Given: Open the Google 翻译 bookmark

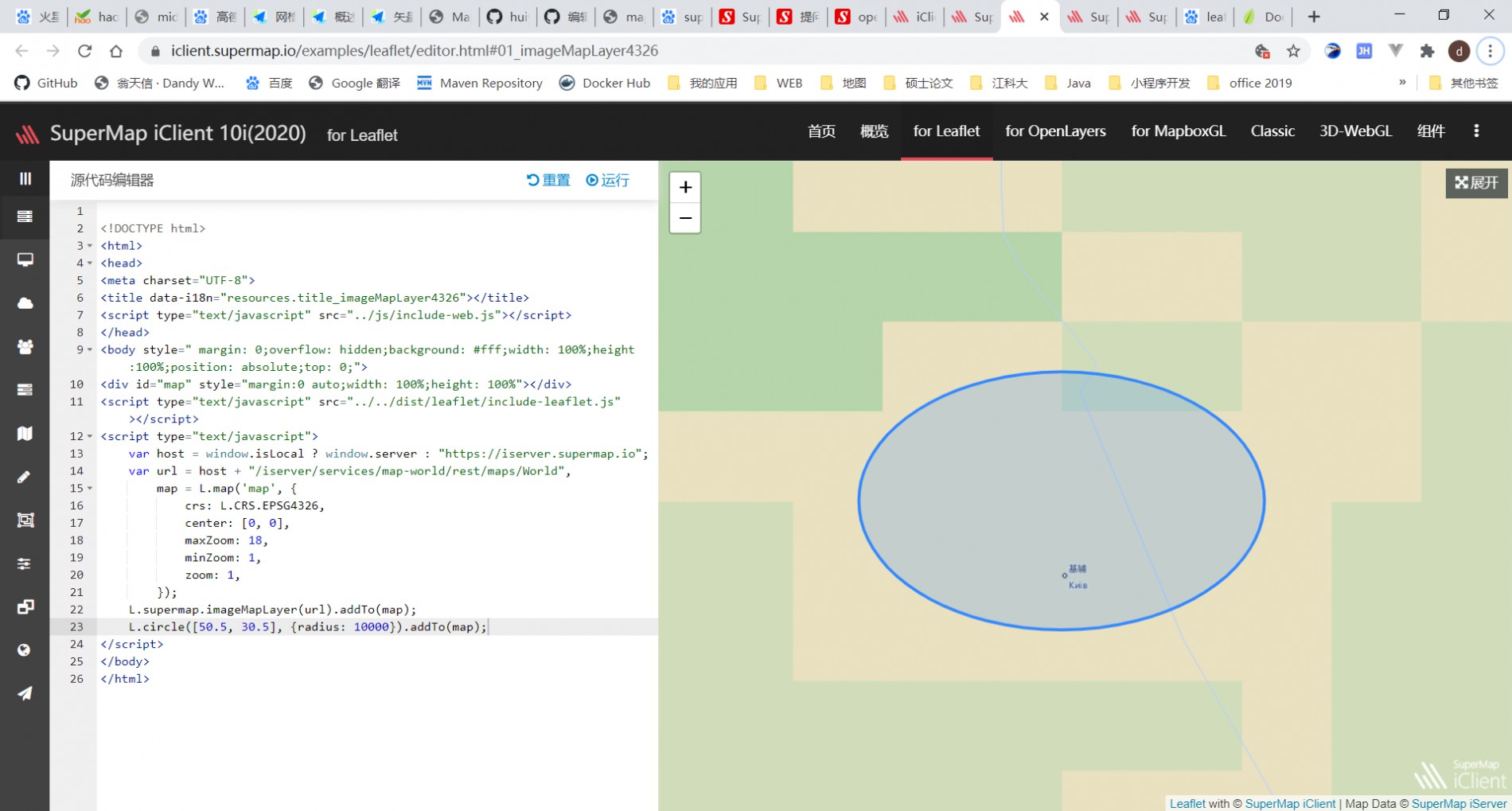Looking at the screenshot, I should (354, 83).
